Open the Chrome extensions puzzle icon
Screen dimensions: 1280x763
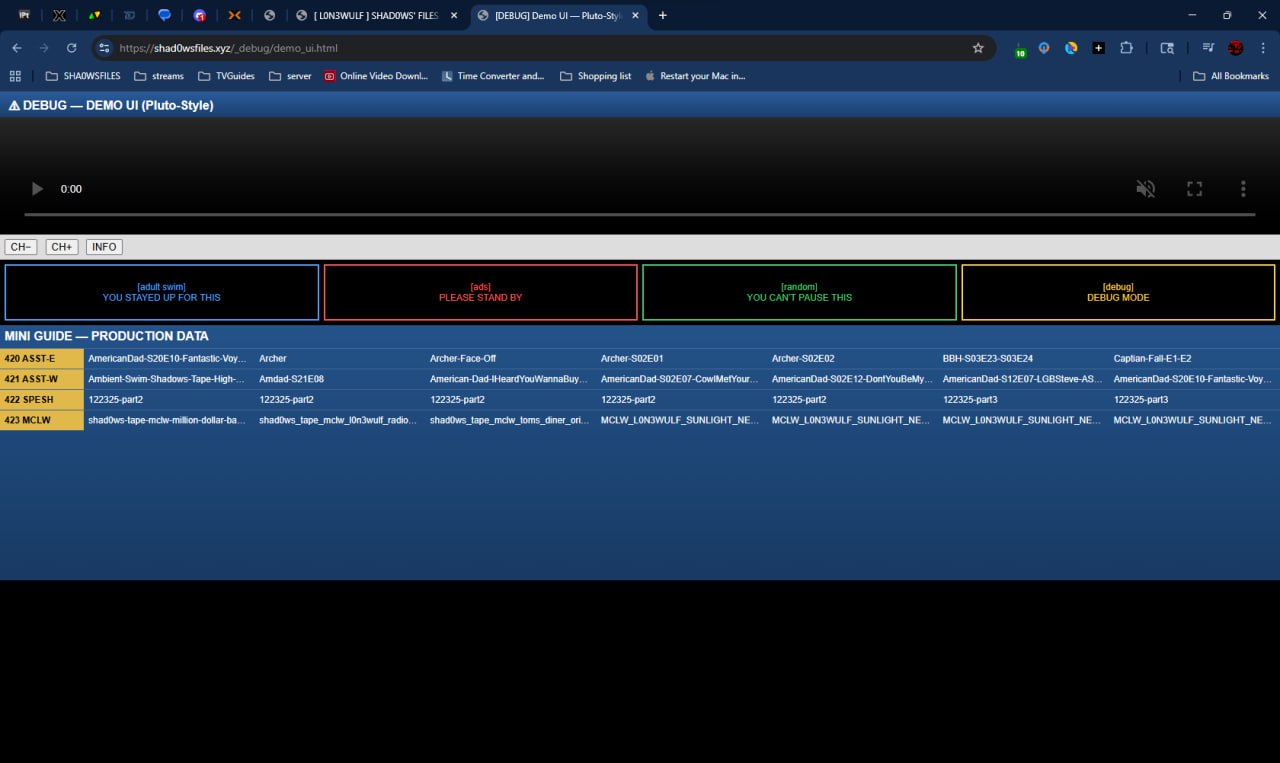tap(1127, 48)
